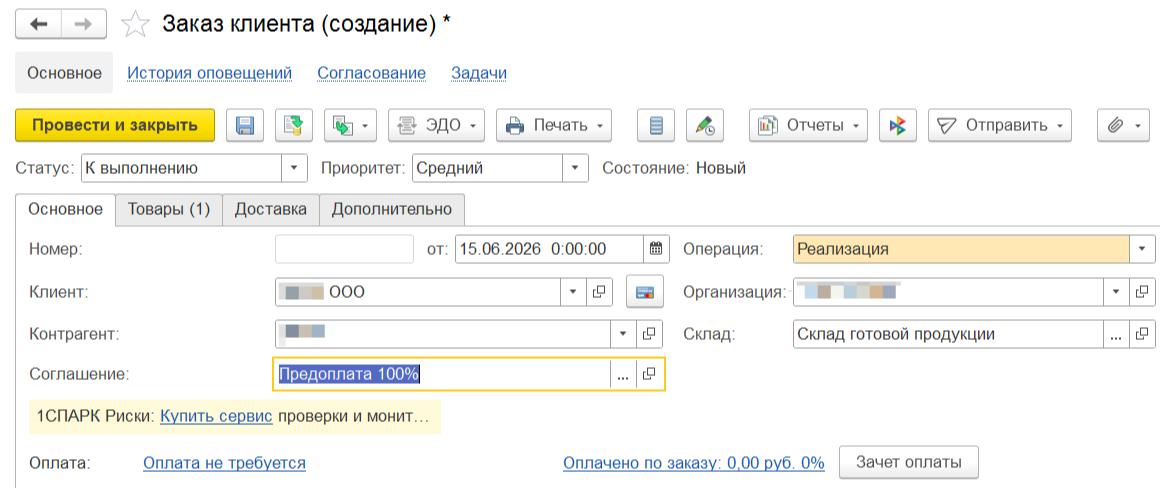The image size is (1160, 488).
Task: Click the Зачет оплаты button
Action: click(x=908, y=463)
